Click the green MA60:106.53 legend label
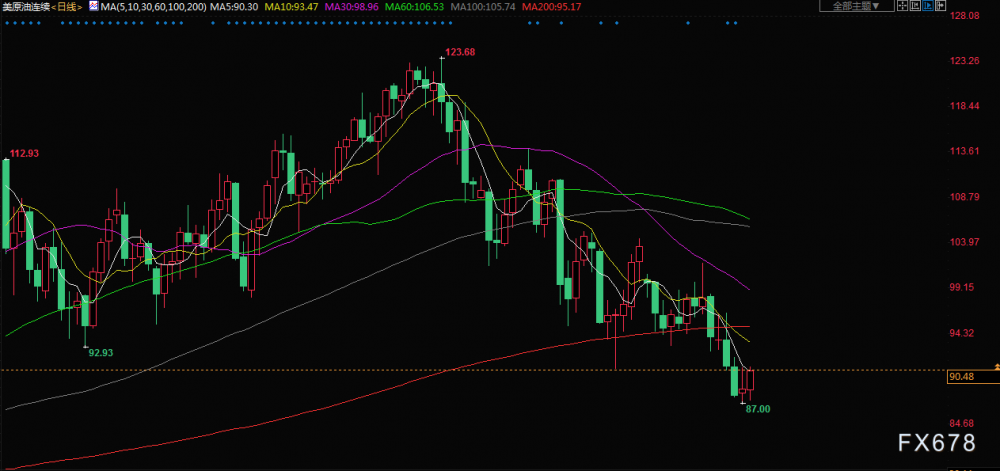 416,6
